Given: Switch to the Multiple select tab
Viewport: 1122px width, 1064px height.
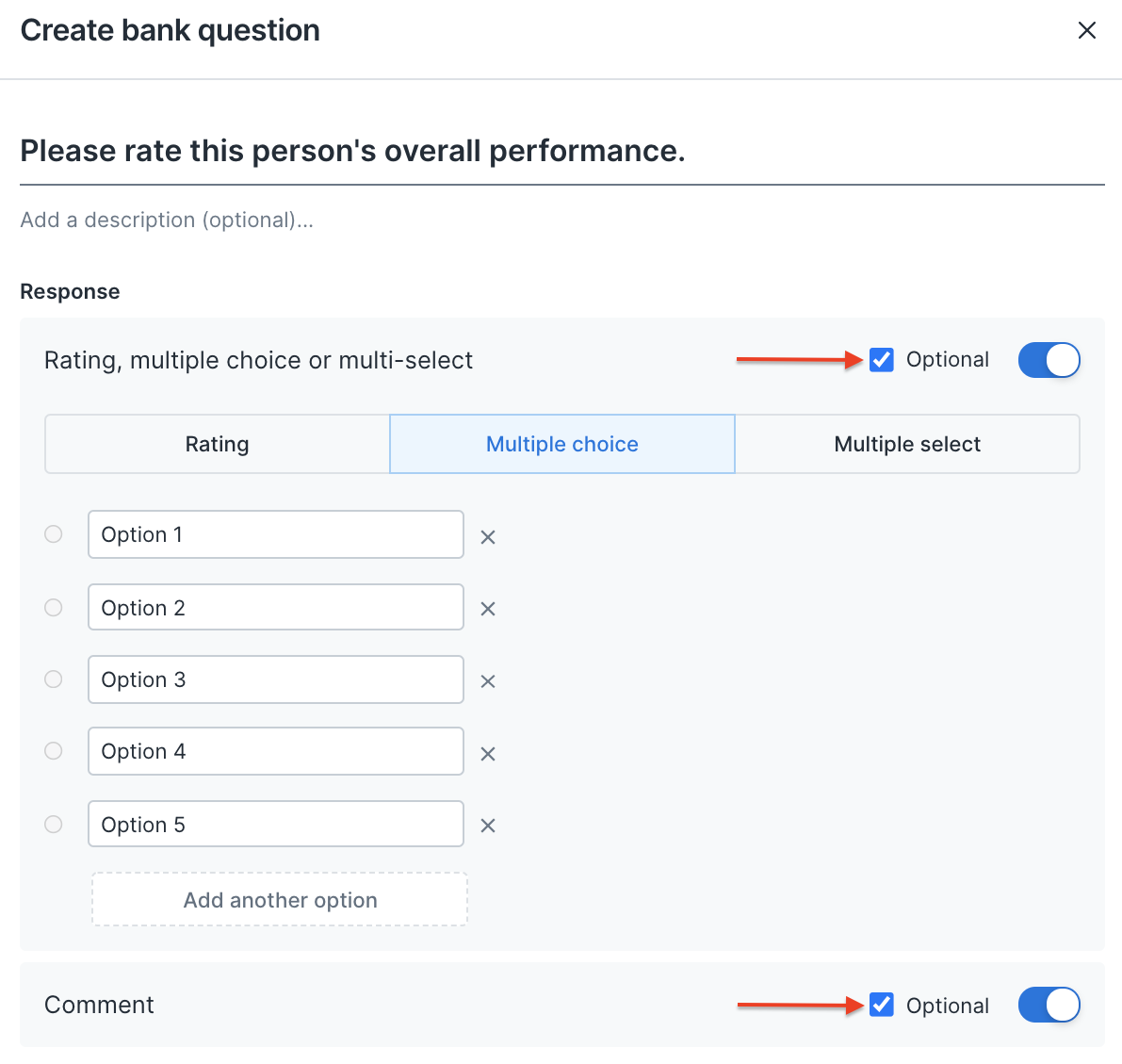Looking at the screenshot, I should point(907,444).
